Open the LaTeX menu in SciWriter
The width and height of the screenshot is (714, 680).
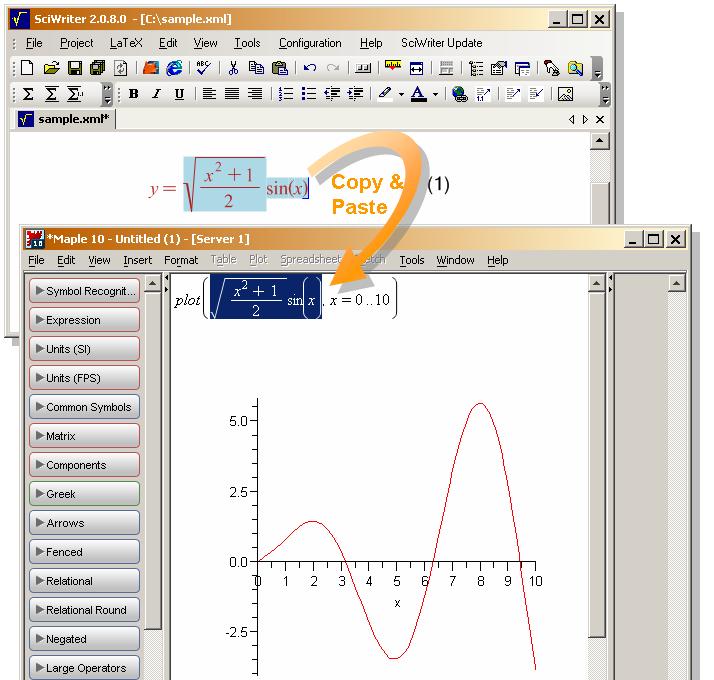(126, 43)
